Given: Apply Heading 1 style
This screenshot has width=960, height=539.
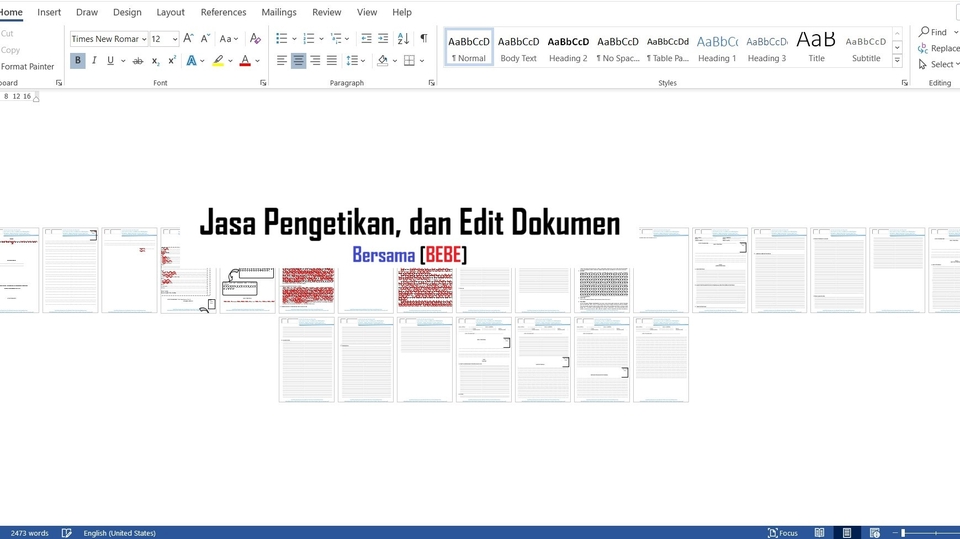Looking at the screenshot, I should (x=717, y=48).
